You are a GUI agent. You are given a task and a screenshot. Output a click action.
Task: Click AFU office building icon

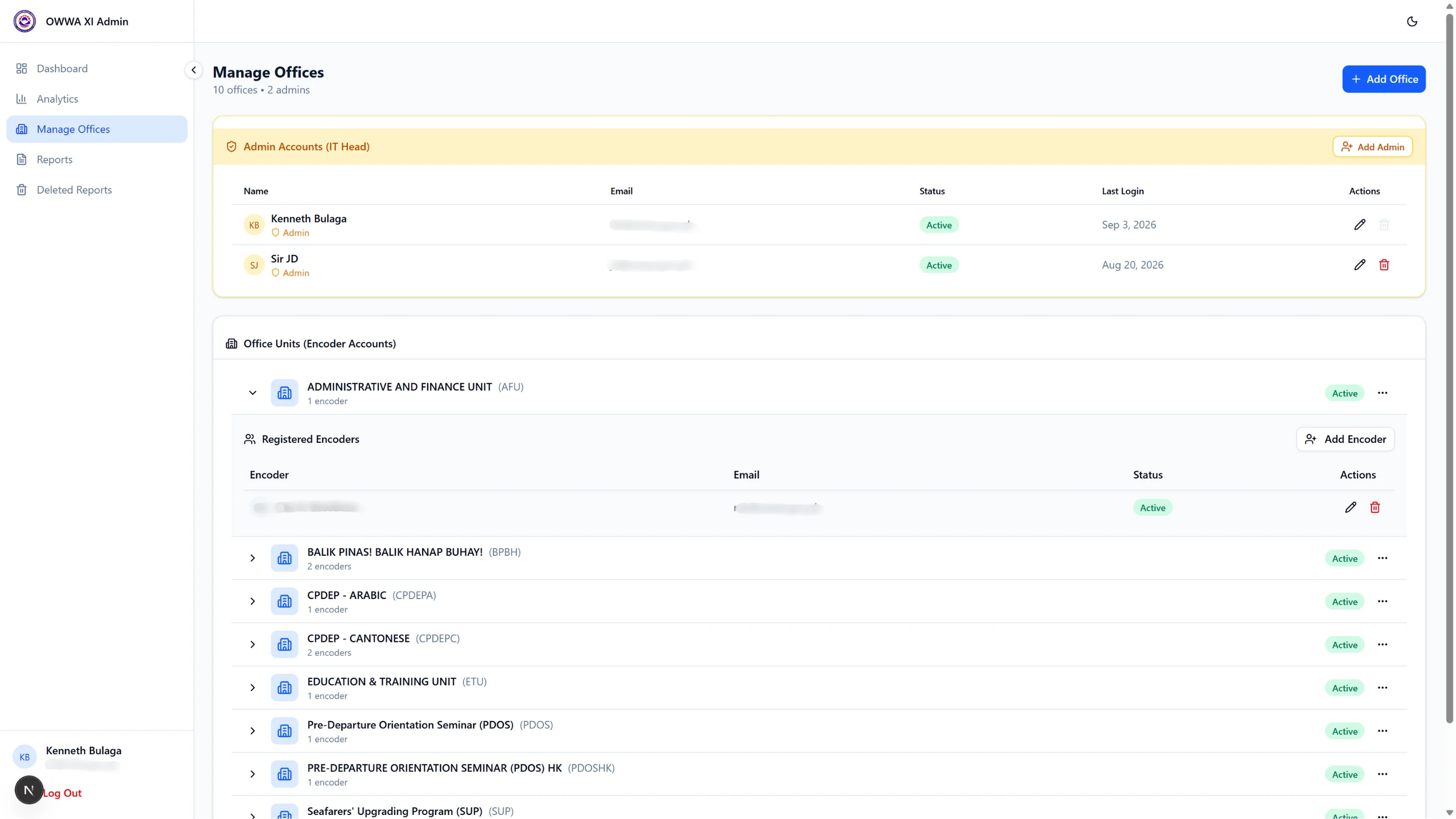pos(284,393)
